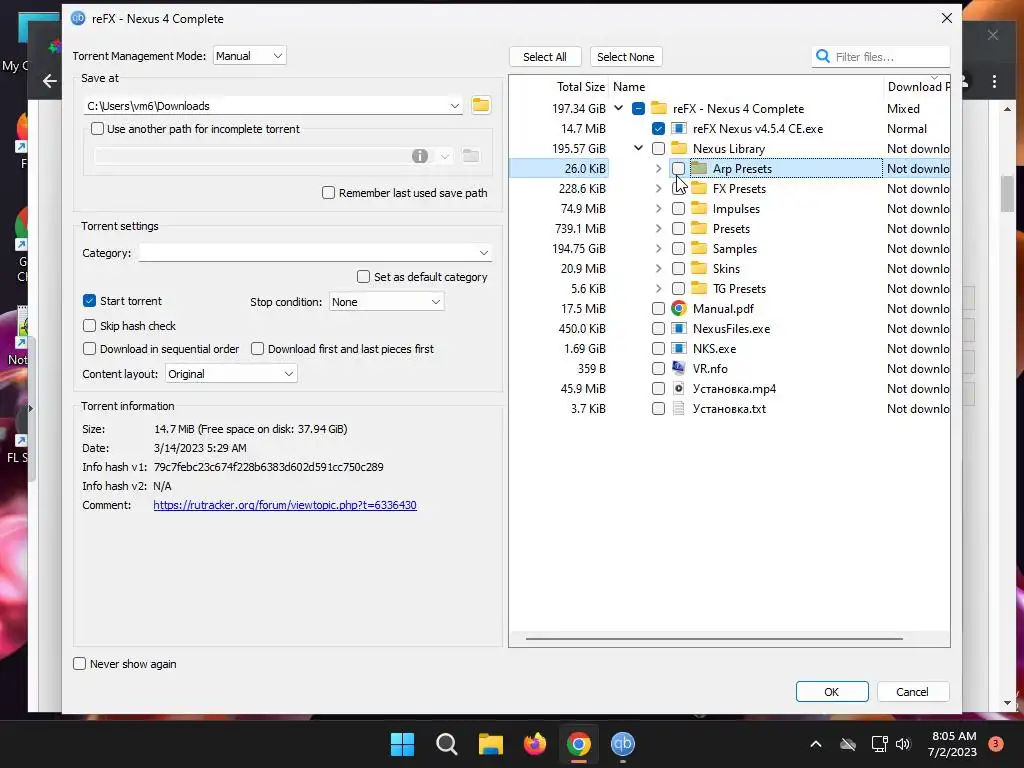The image size is (1024, 768).
Task: Check Never show again
Action: pyautogui.click(x=80, y=664)
